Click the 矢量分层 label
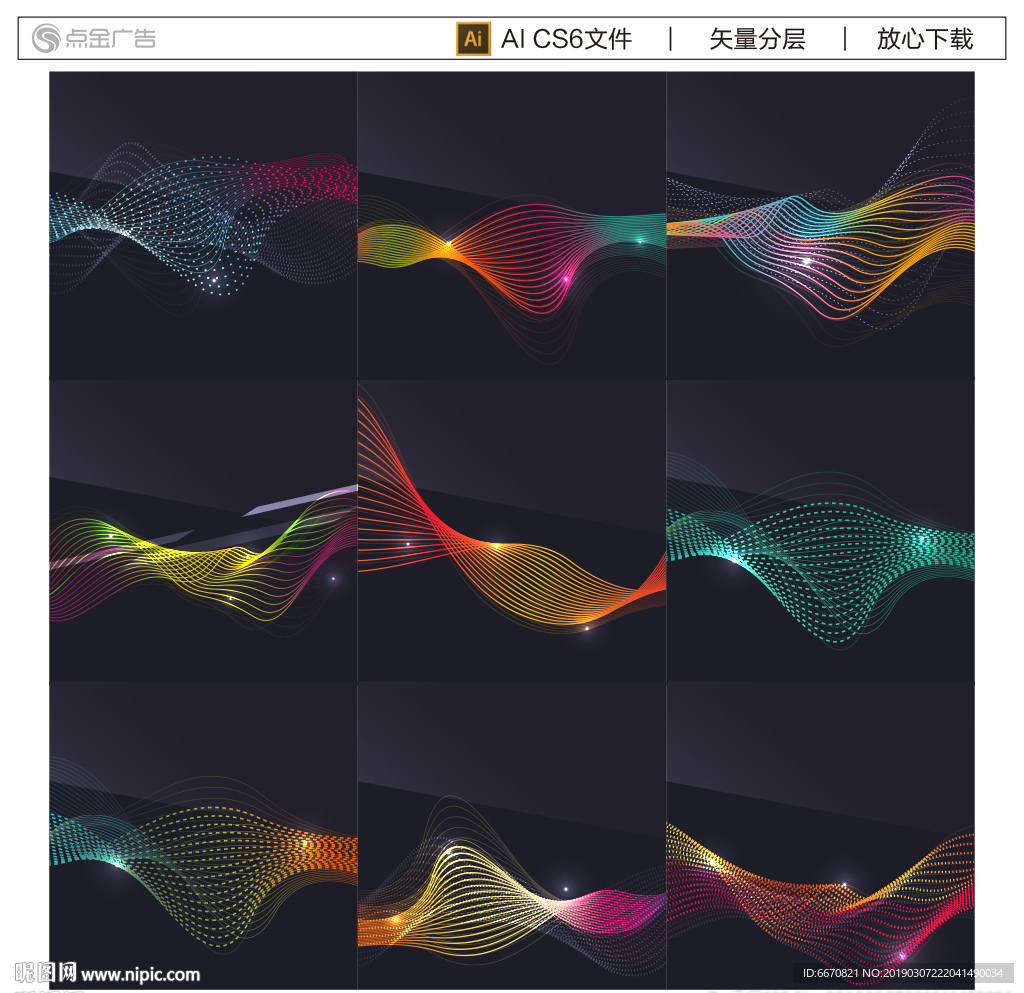Image resolution: width=1024 pixels, height=993 pixels. (x=758, y=39)
